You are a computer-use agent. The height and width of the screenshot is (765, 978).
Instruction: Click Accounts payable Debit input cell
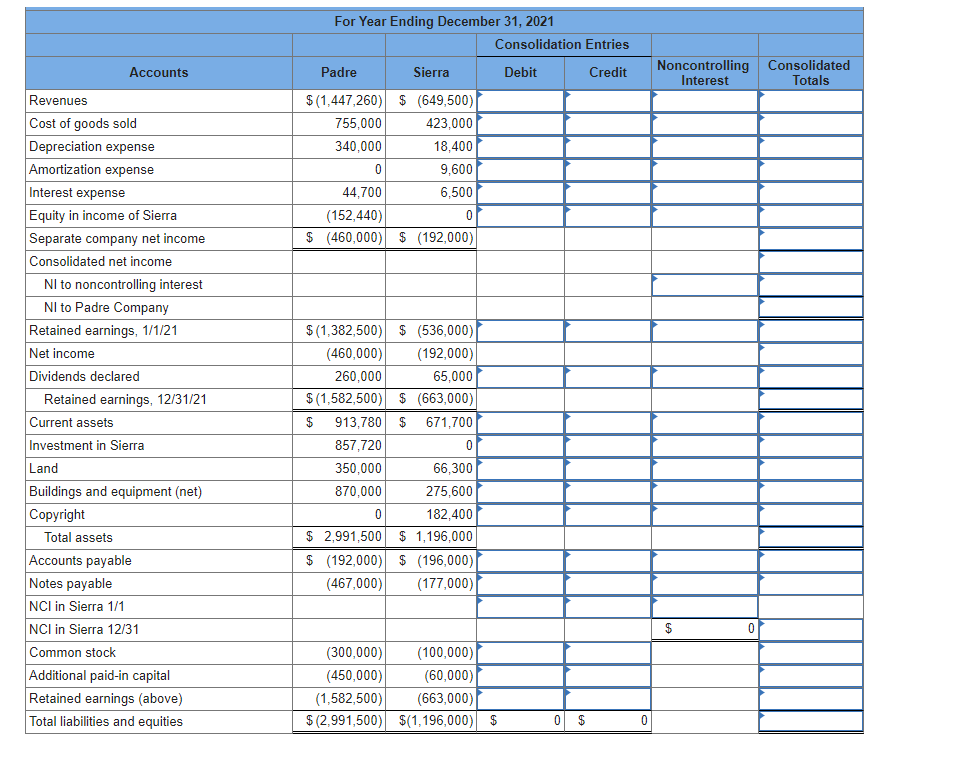click(520, 562)
